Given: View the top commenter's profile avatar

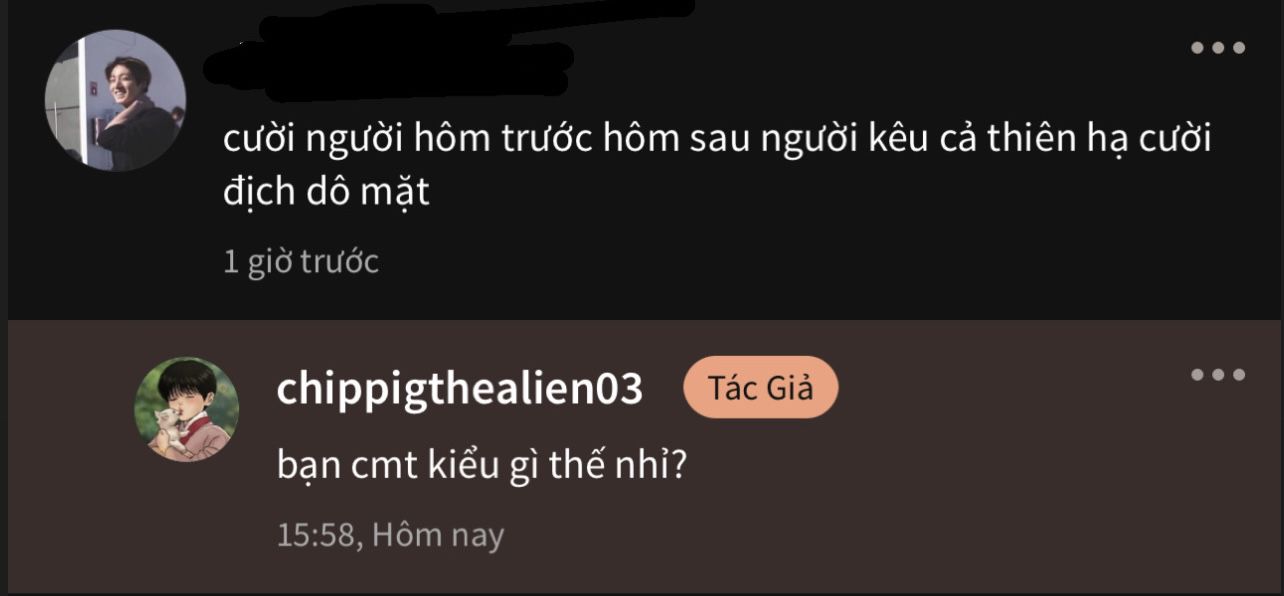Looking at the screenshot, I should (115, 100).
